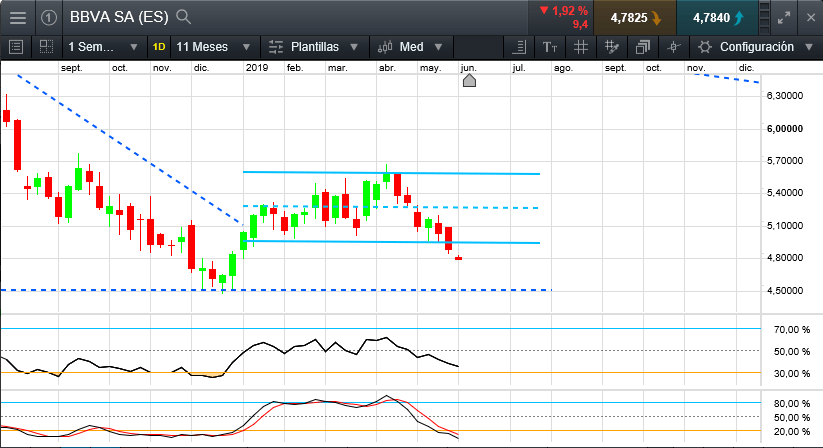Click the 5,10000 price axis label

click(x=785, y=226)
